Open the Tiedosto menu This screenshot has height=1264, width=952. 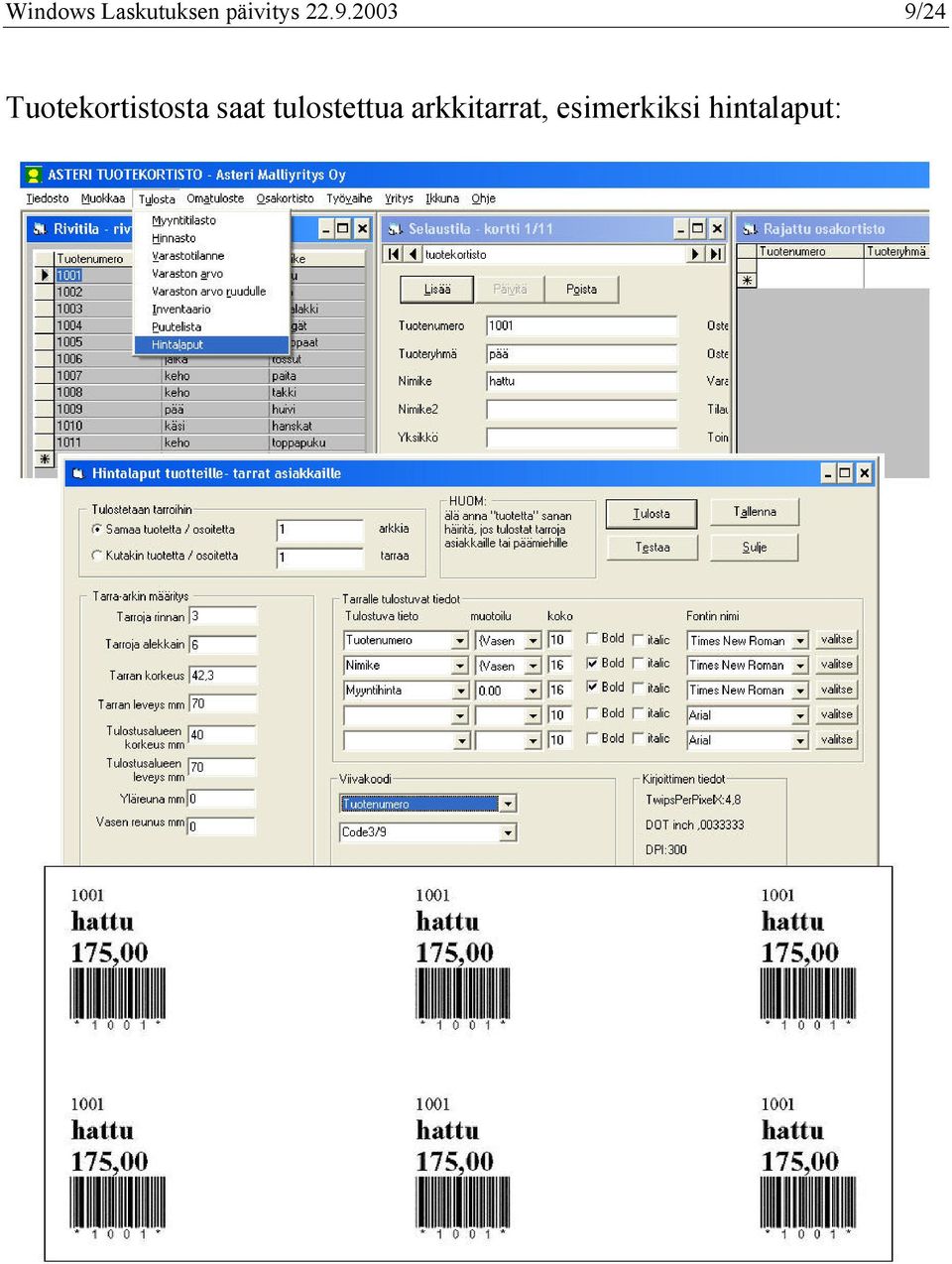48,198
